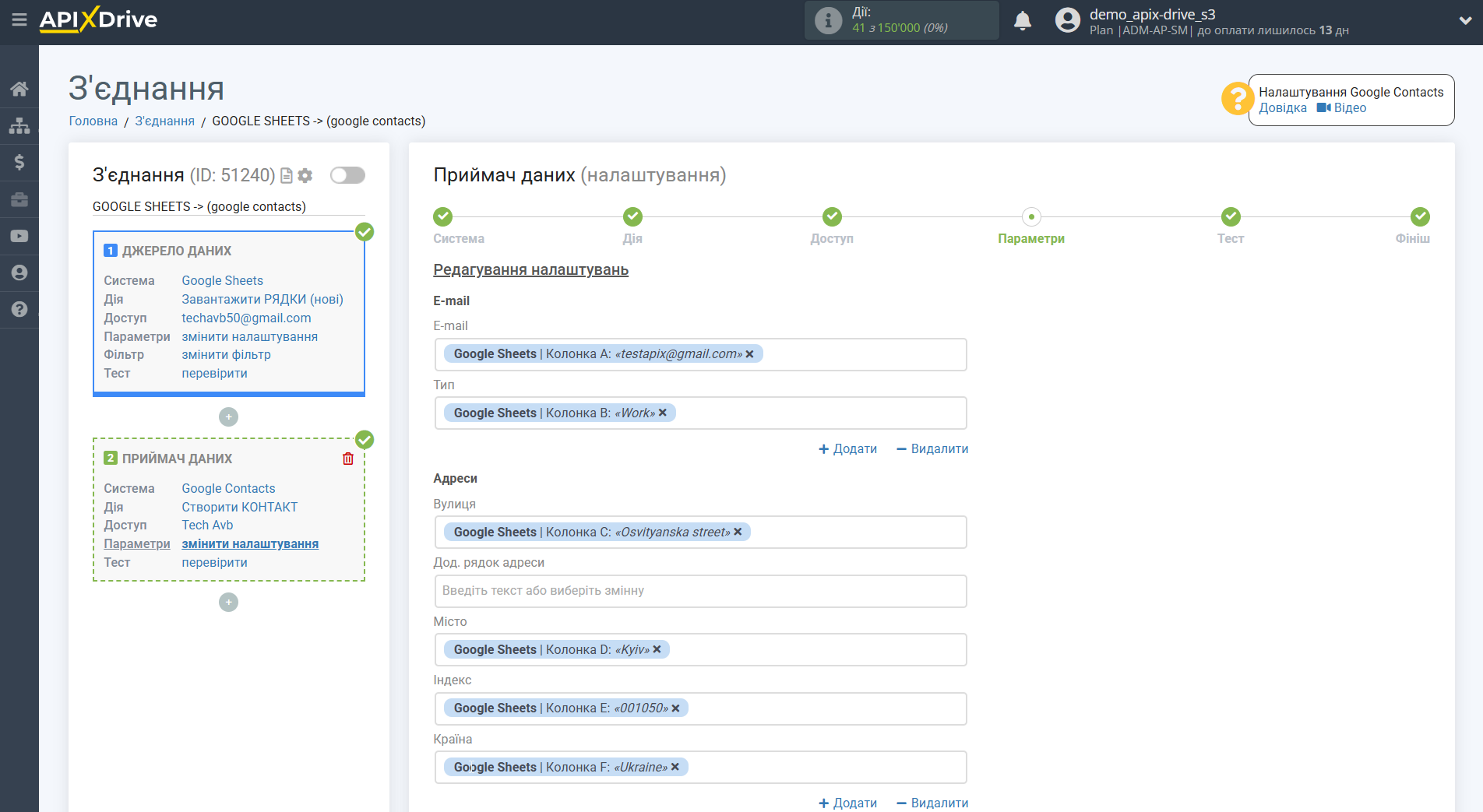The image size is (1483, 812).
Task: Click source змінити налаштування link
Action: 250,337
